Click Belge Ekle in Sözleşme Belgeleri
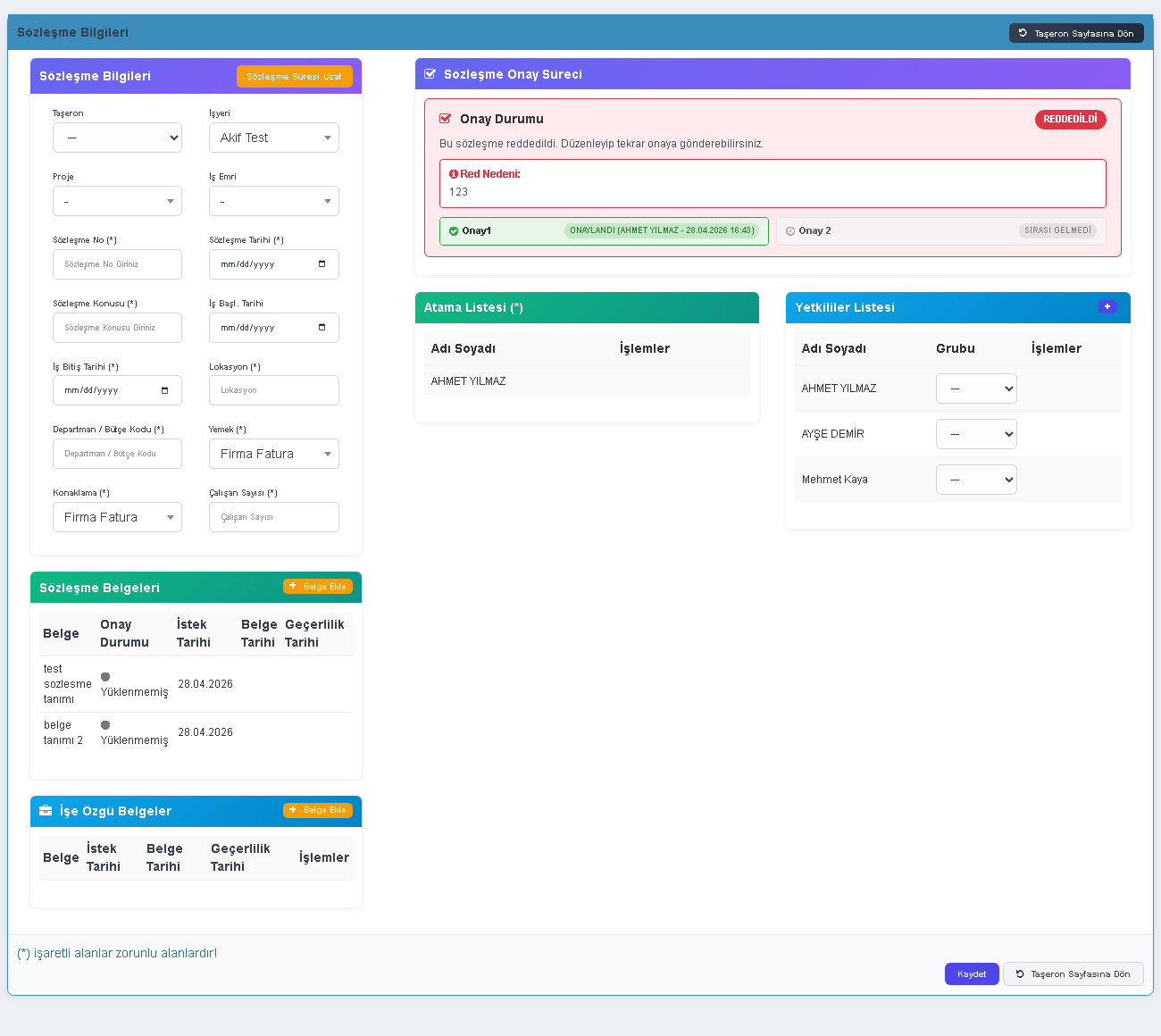Image resolution: width=1161 pixels, height=1036 pixels. coord(318,587)
